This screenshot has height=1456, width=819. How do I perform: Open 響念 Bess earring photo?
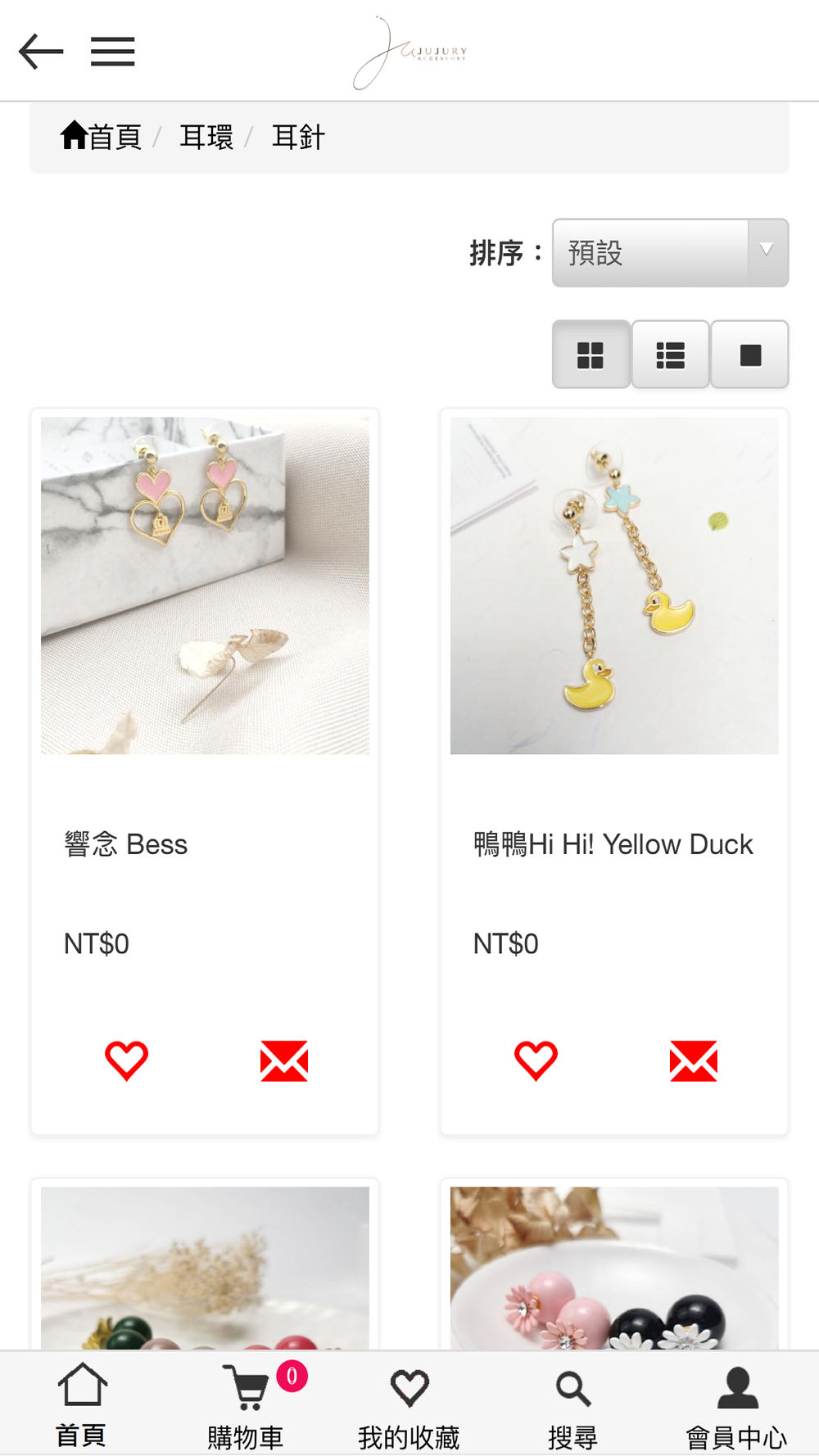click(205, 586)
